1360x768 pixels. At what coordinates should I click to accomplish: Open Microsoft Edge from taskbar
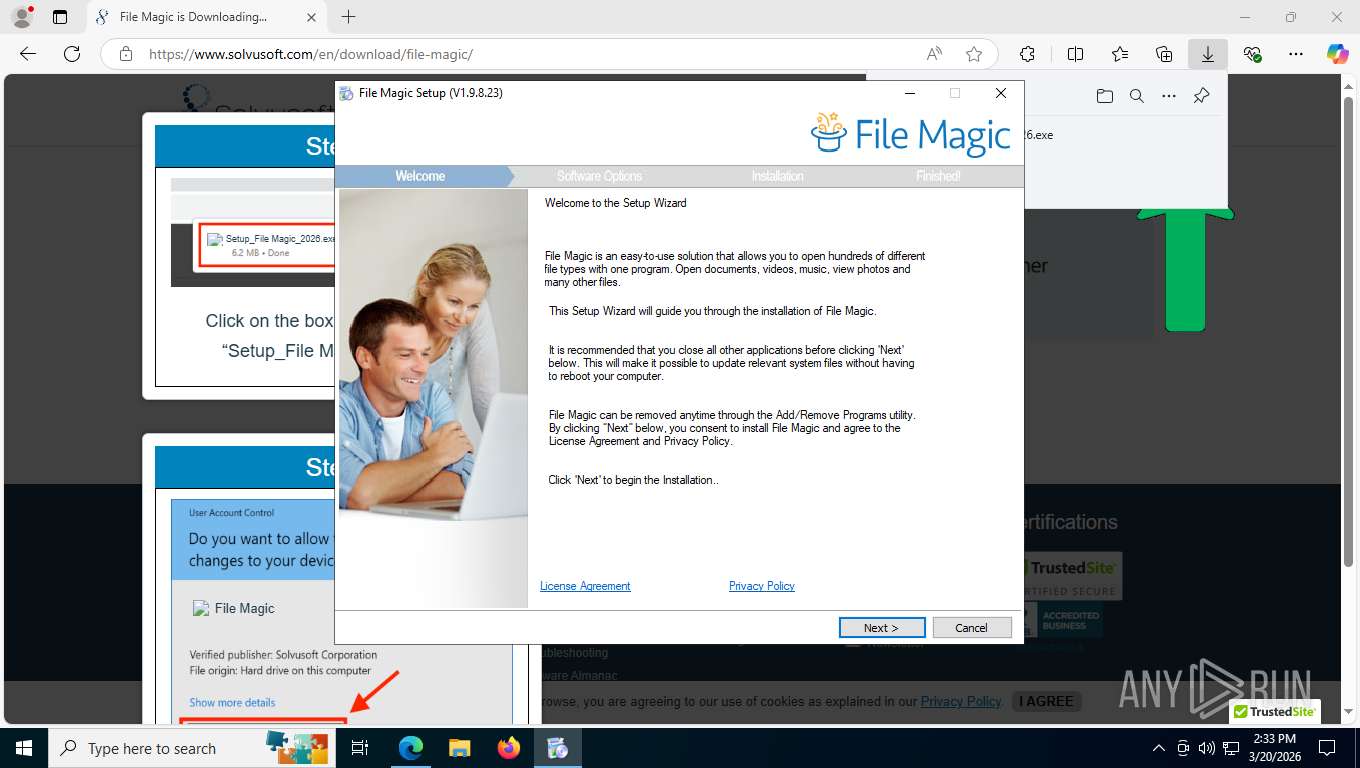[x=410, y=748]
